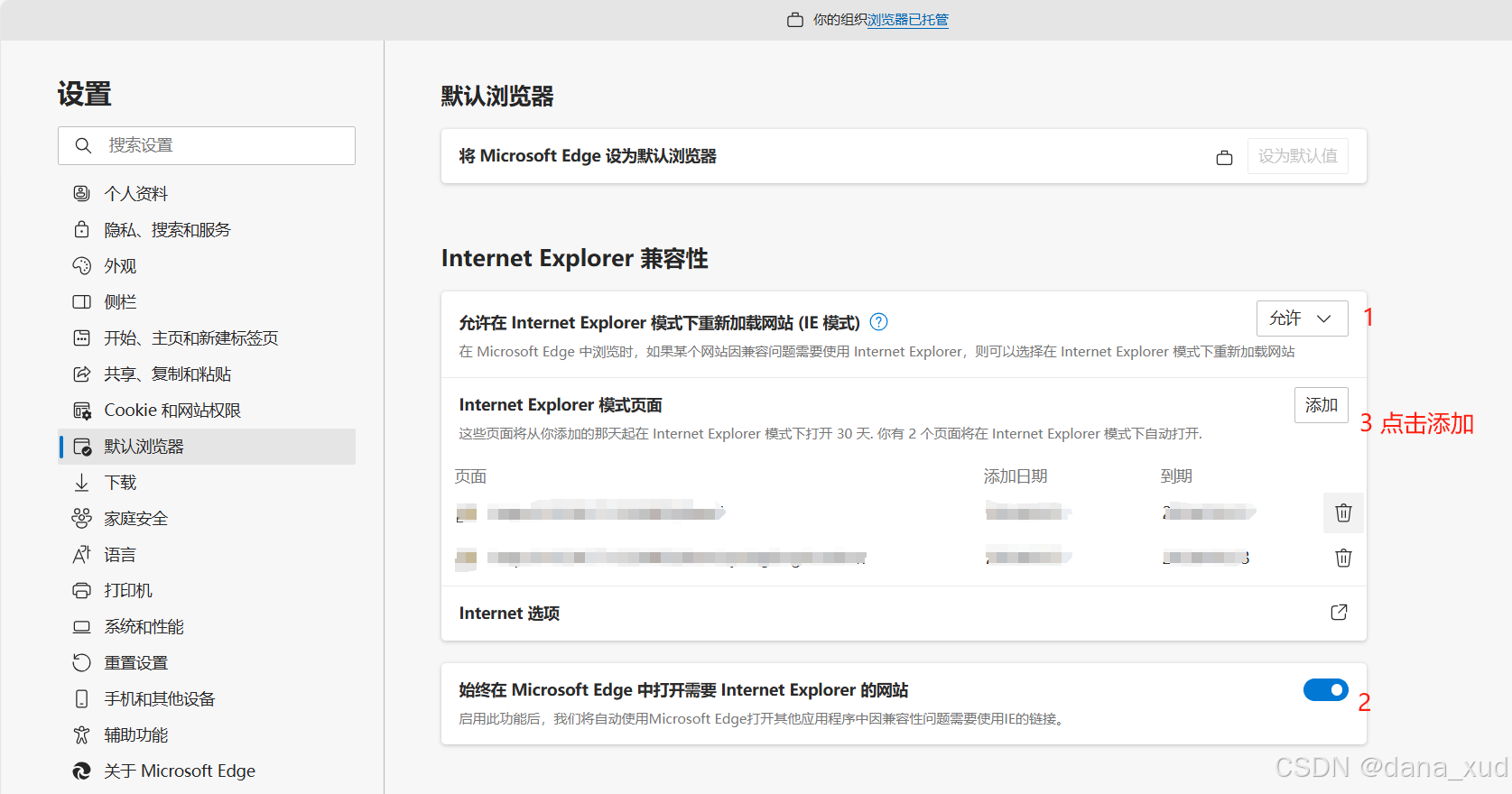Toggle 始终在 Microsoft Edge 中打开需要 IE 的网站
The width and height of the screenshot is (1512, 794).
coord(1325,689)
